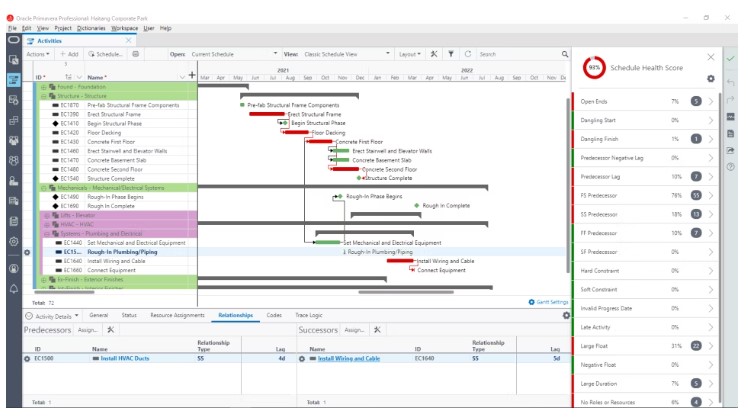This screenshot has height=420, width=748.
Task: Open the Open Ends health check
Action: (646, 101)
